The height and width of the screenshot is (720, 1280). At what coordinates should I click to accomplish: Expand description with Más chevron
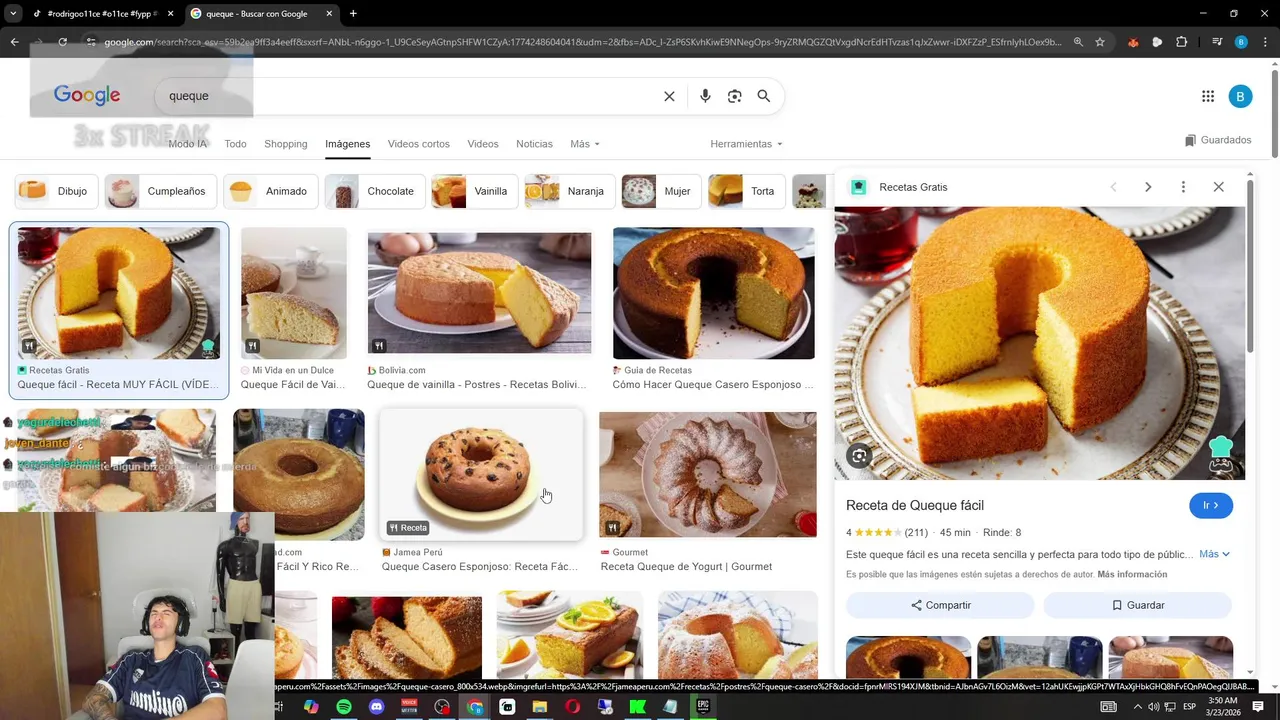click(1215, 554)
